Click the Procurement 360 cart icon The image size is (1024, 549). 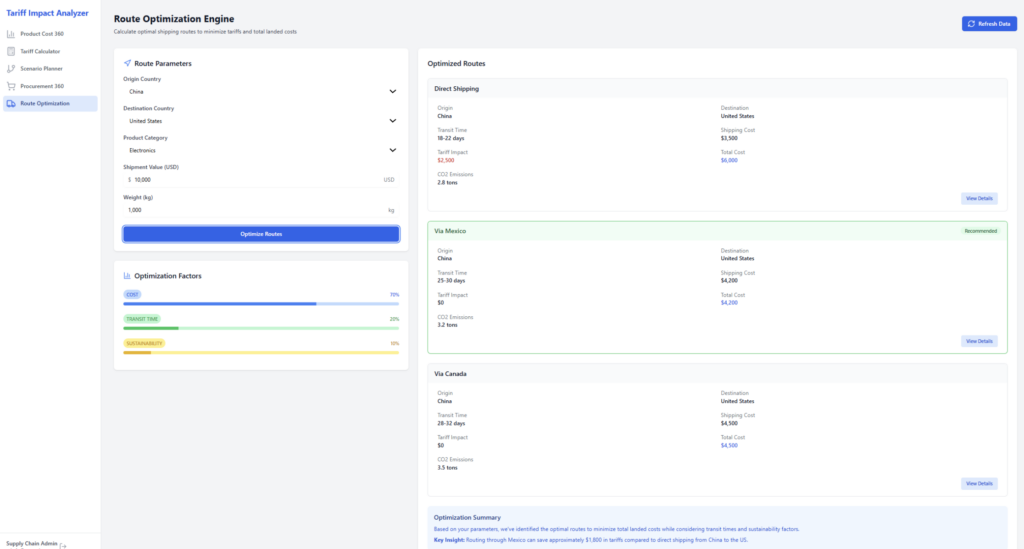pyautogui.click(x=11, y=86)
